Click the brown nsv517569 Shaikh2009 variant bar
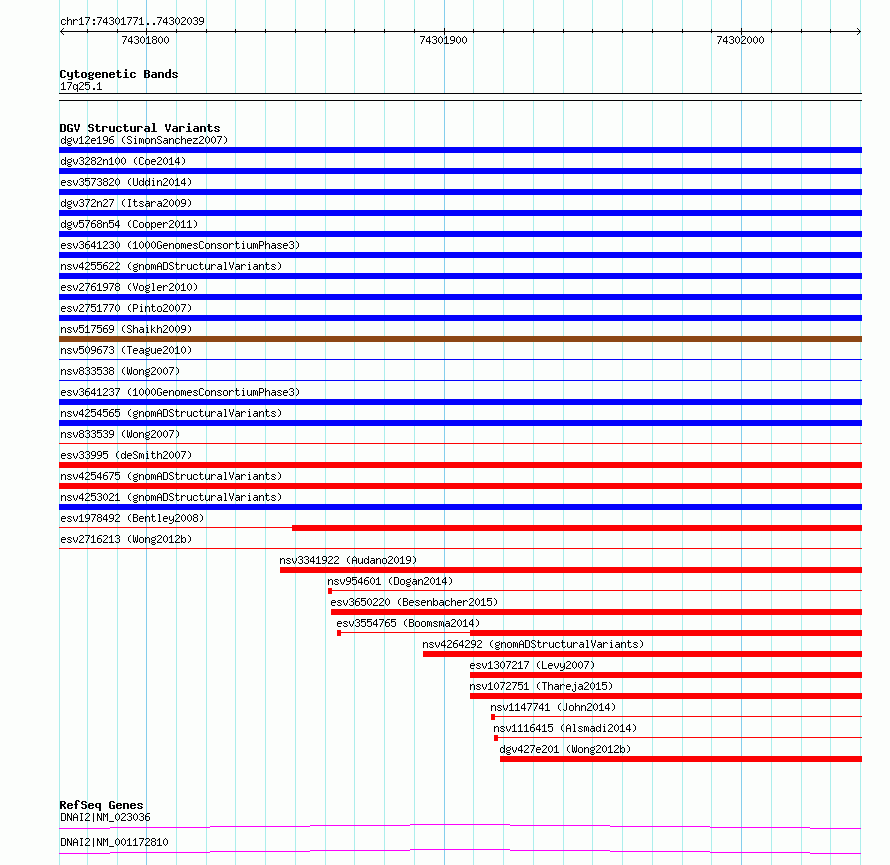Viewport: 890px width, 865px height. pos(460,339)
